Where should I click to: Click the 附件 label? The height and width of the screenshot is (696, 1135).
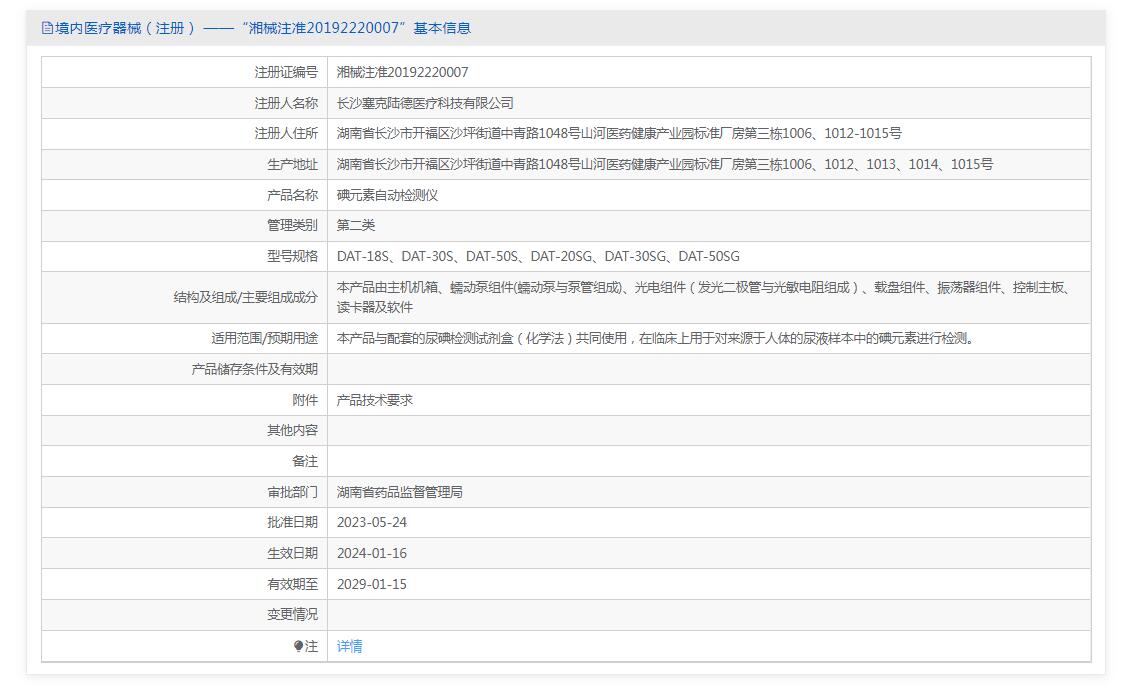(305, 400)
